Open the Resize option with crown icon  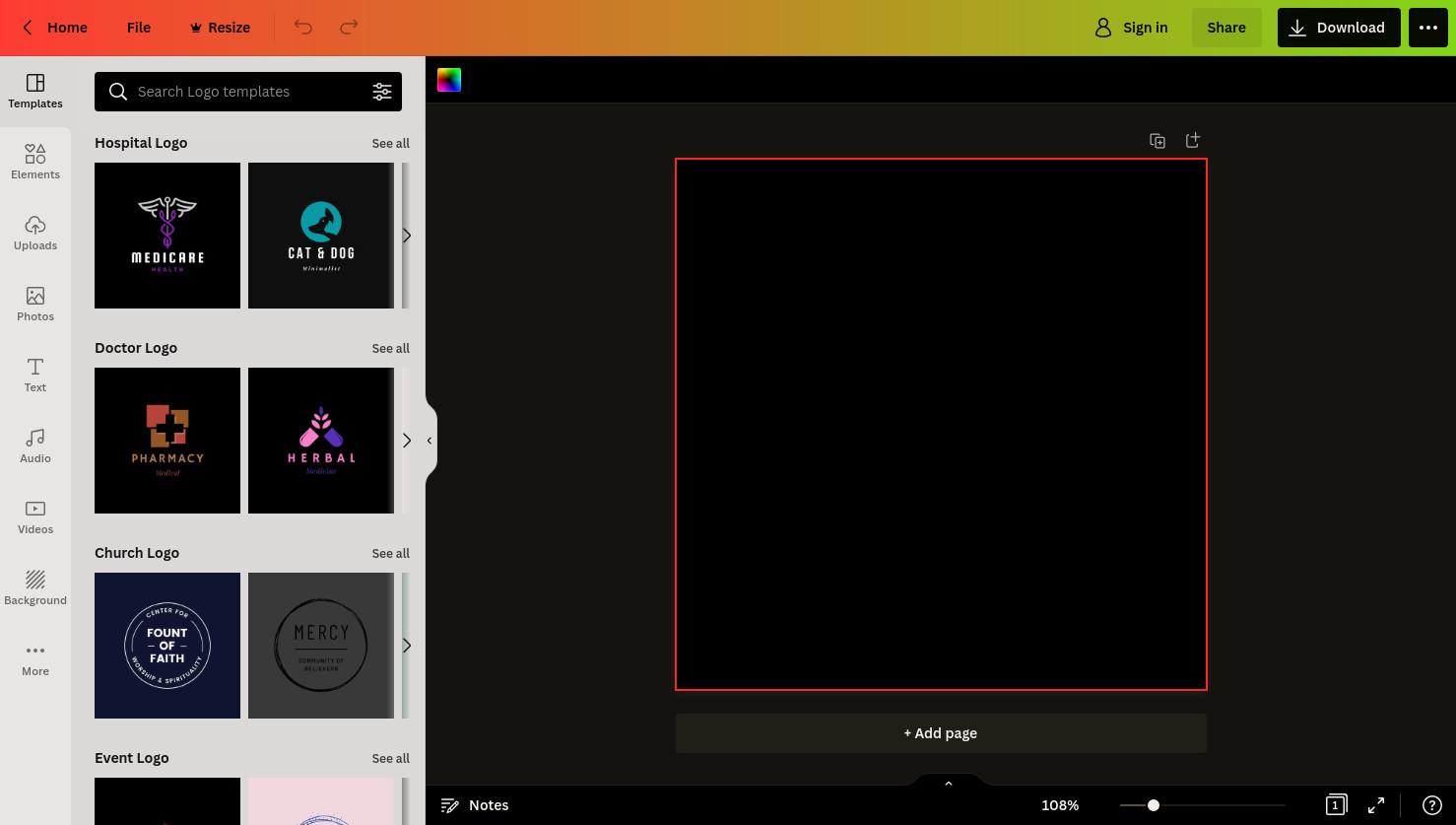pos(220,28)
